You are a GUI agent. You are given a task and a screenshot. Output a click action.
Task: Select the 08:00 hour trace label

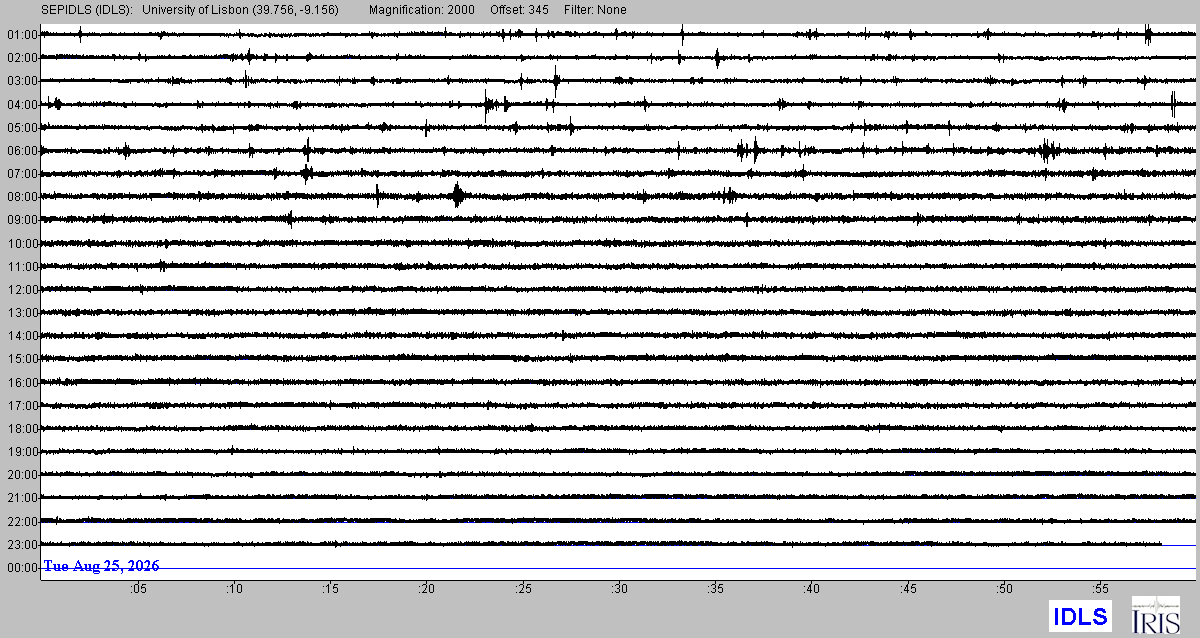[x=22, y=197]
